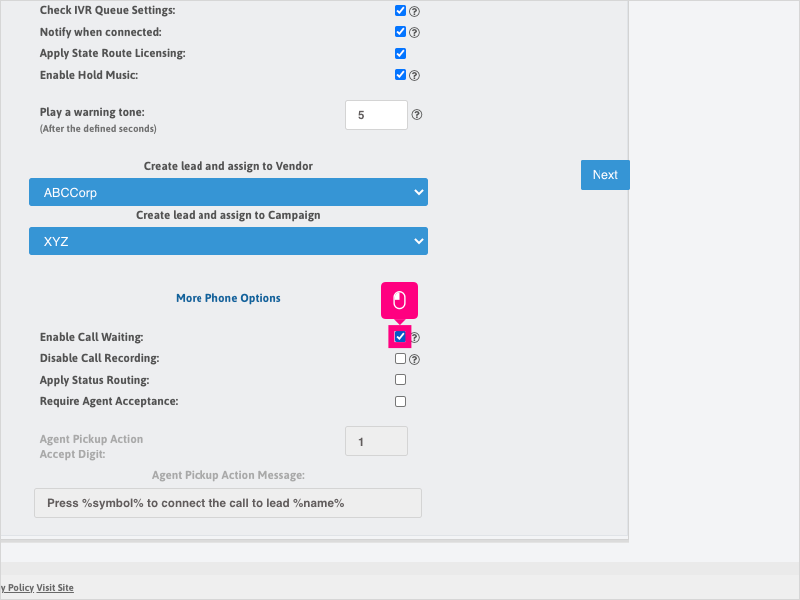Toggle Apply State Route Licensing checkbox

tap(401, 54)
